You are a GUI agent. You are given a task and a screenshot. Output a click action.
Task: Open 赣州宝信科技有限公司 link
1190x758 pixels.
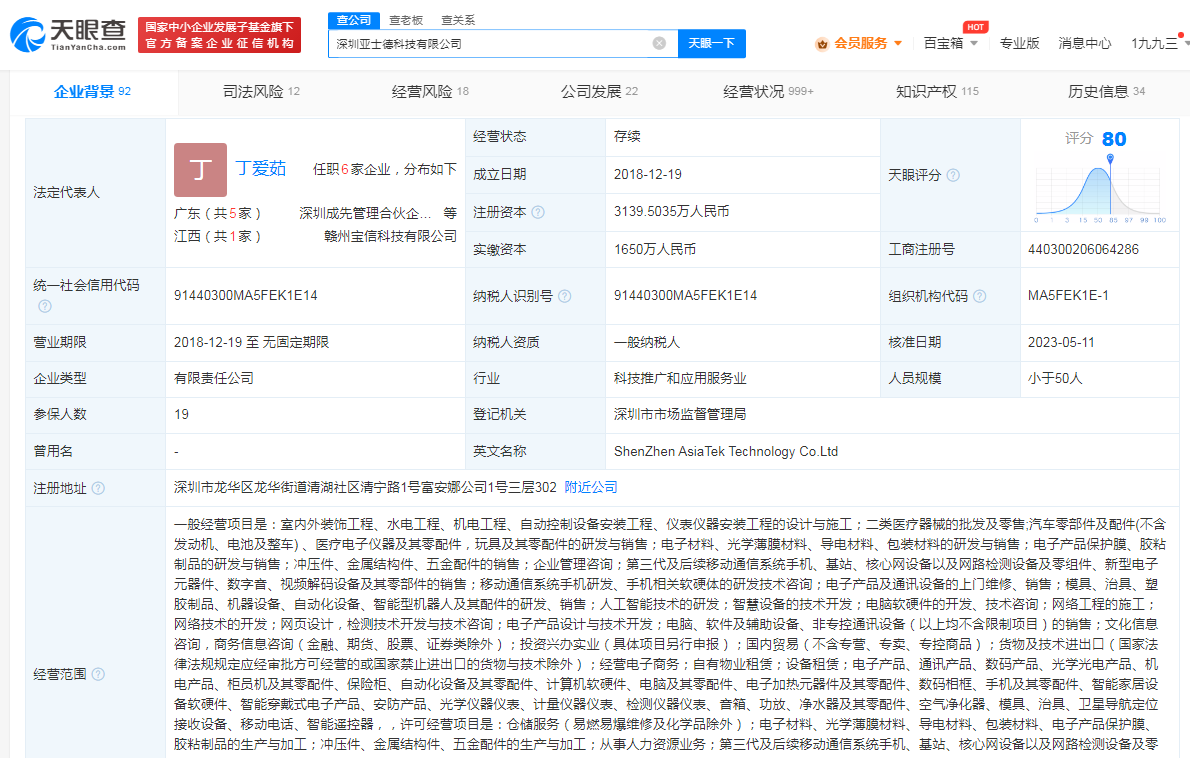pyautogui.click(x=390, y=236)
